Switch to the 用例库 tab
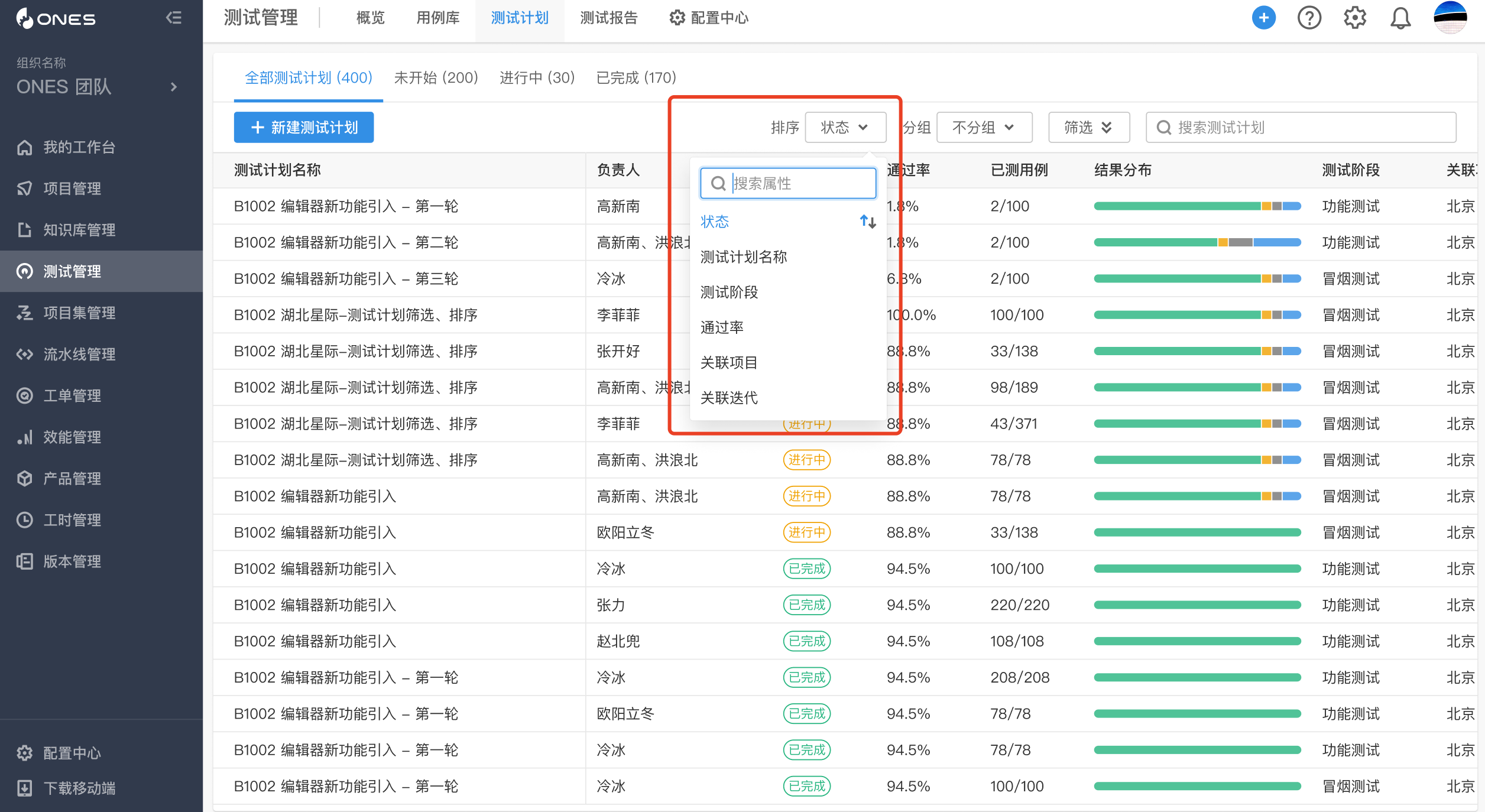The image size is (1485, 812). click(x=438, y=18)
